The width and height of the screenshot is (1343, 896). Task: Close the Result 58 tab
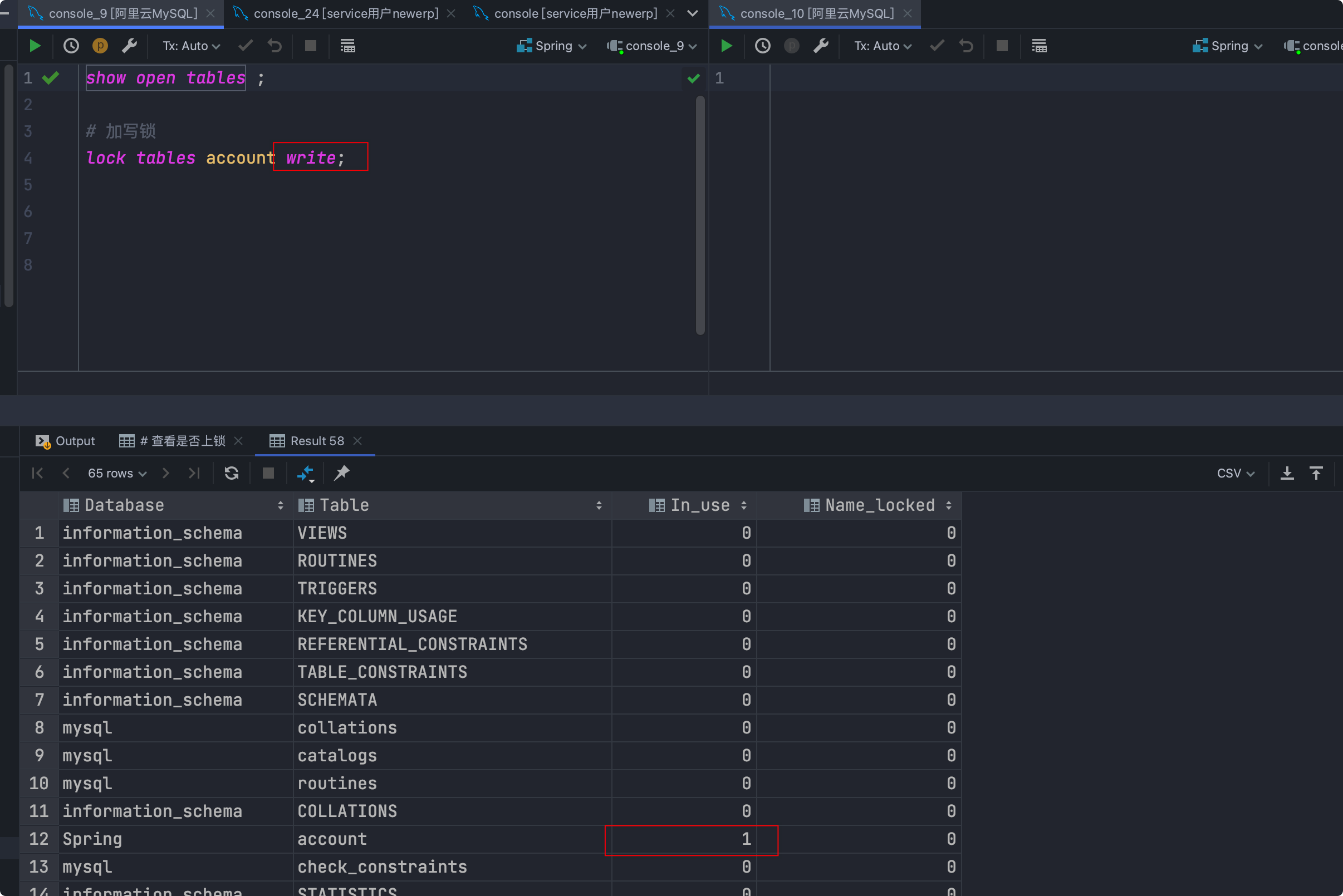358,441
